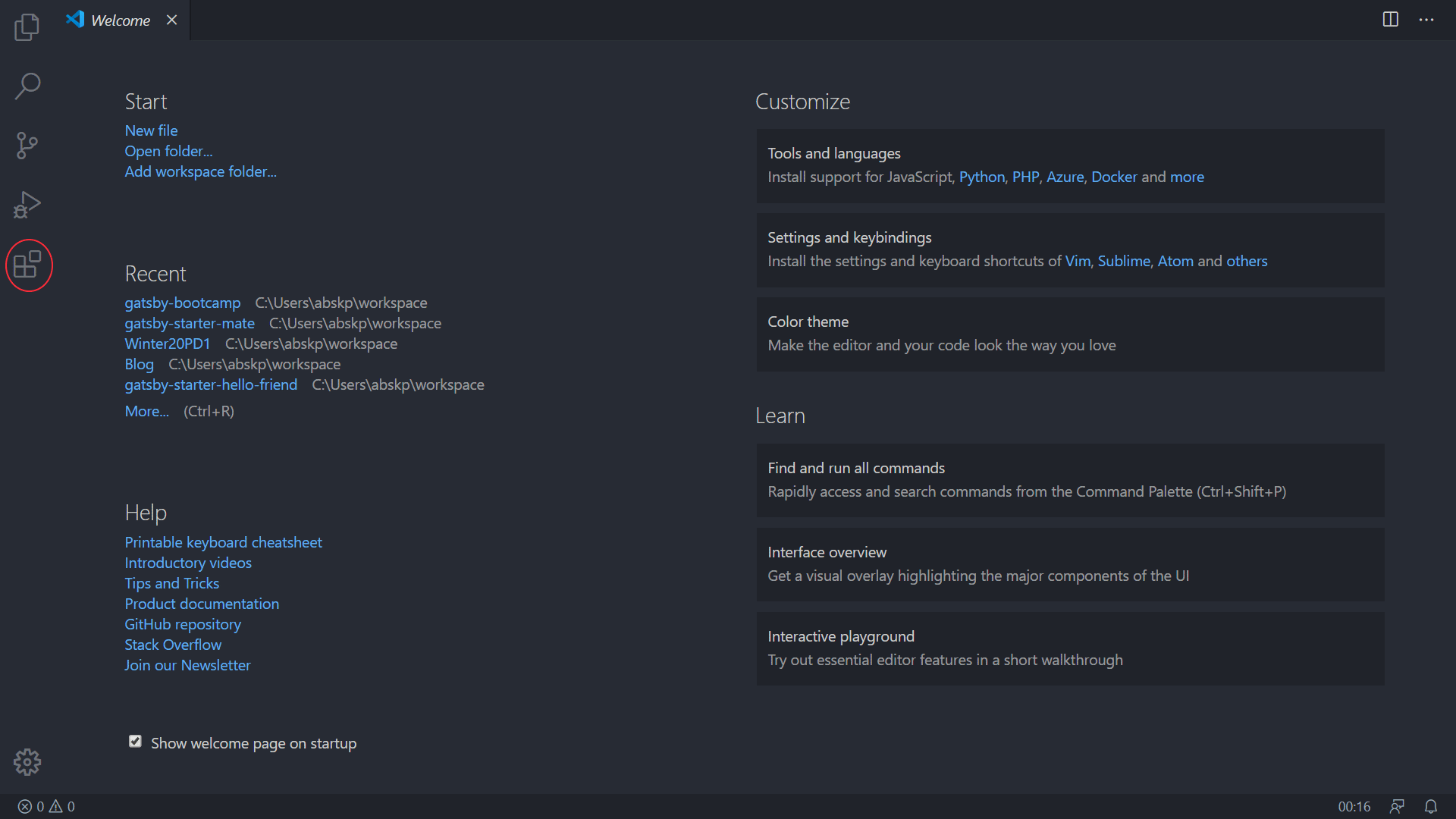
Task: Click the New file link
Action: pos(151,130)
